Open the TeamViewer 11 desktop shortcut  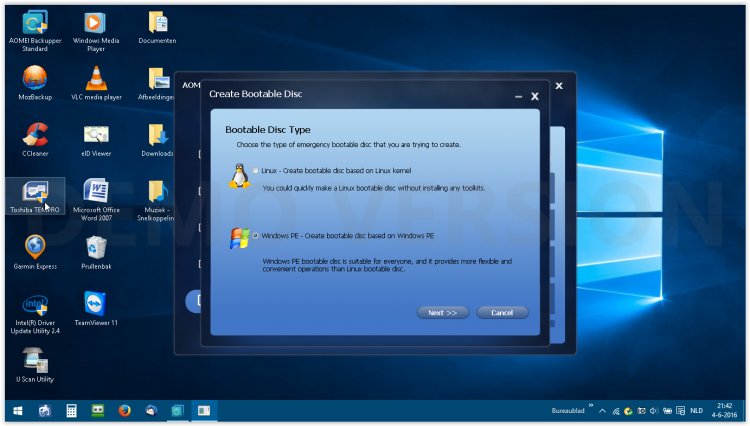coord(96,304)
